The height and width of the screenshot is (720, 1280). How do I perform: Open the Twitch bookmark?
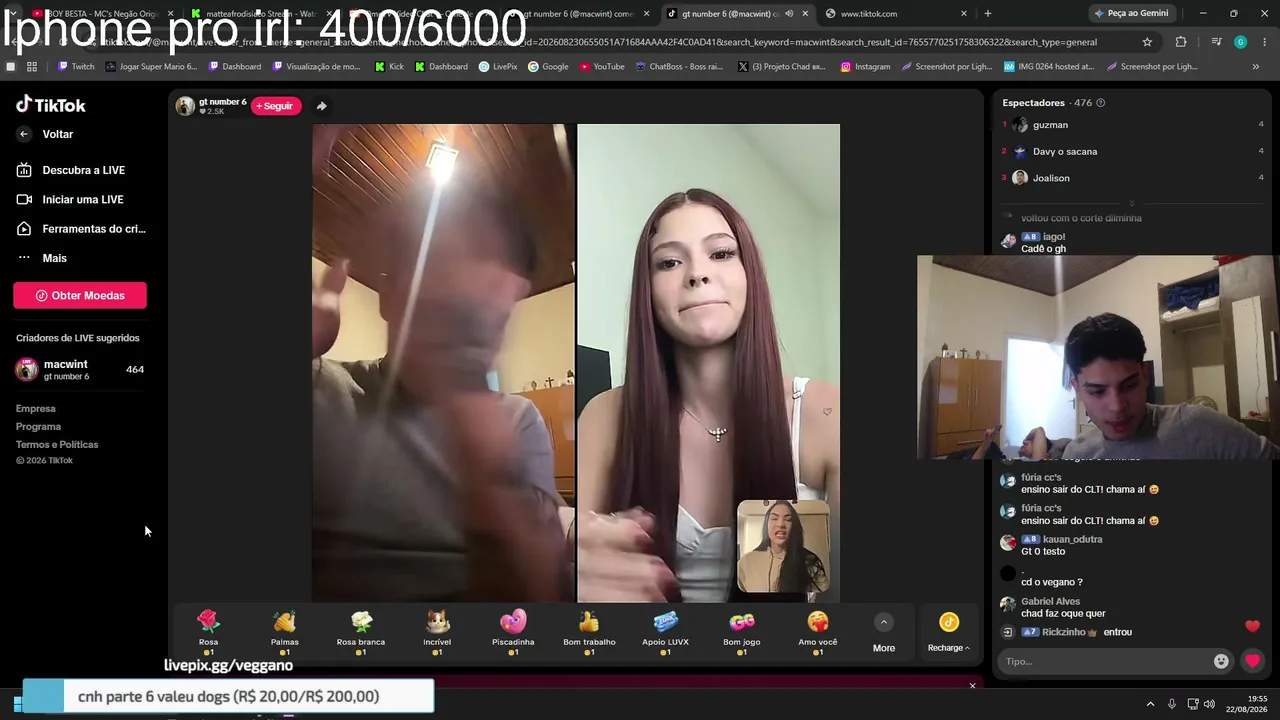pyautogui.click(x=76, y=67)
